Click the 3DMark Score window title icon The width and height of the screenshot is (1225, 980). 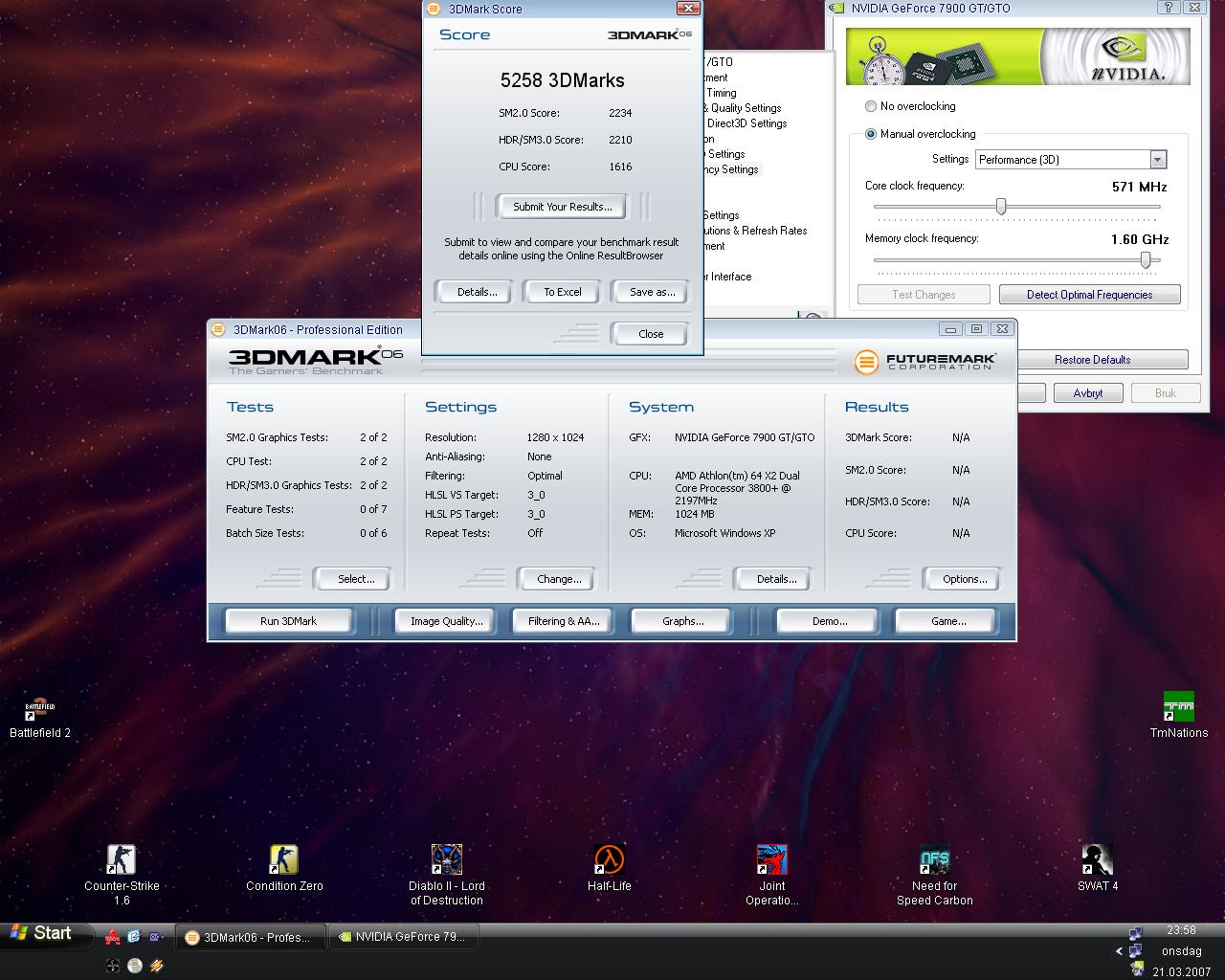click(434, 9)
